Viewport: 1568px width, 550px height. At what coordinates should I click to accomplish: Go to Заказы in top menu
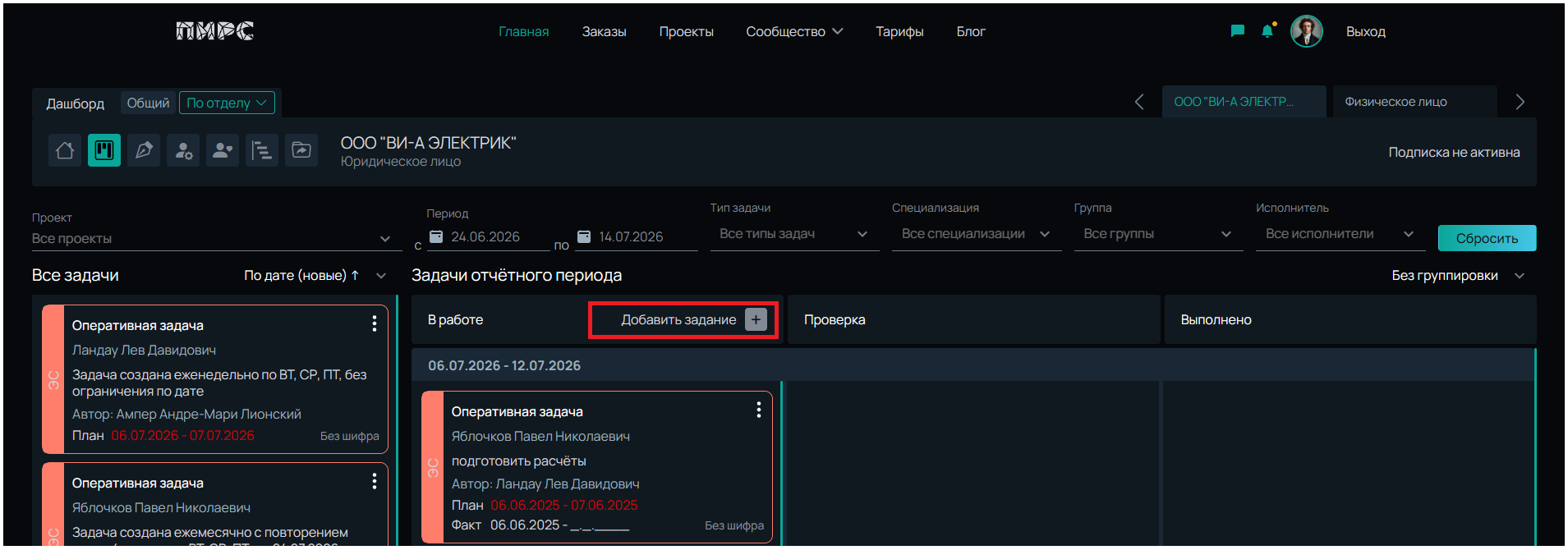tap(604, 32)
